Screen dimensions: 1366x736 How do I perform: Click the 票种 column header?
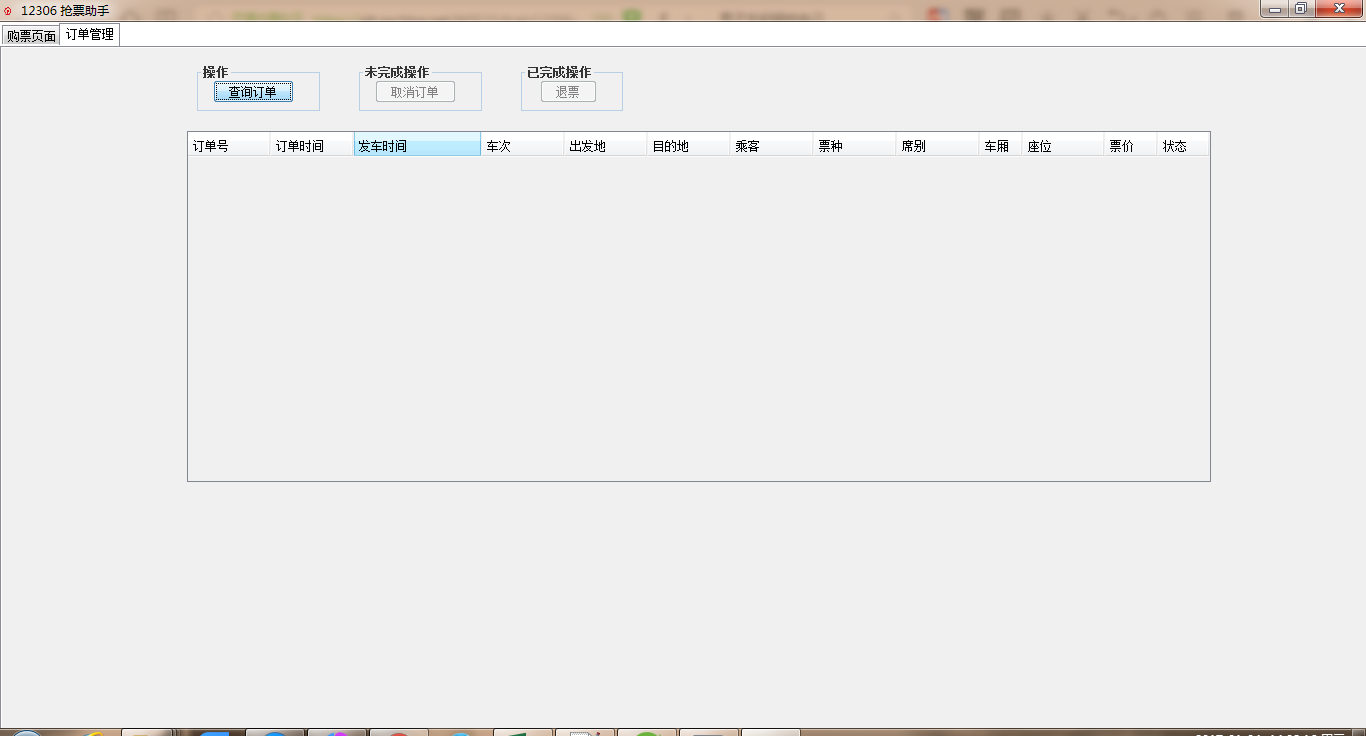point(855,146)
